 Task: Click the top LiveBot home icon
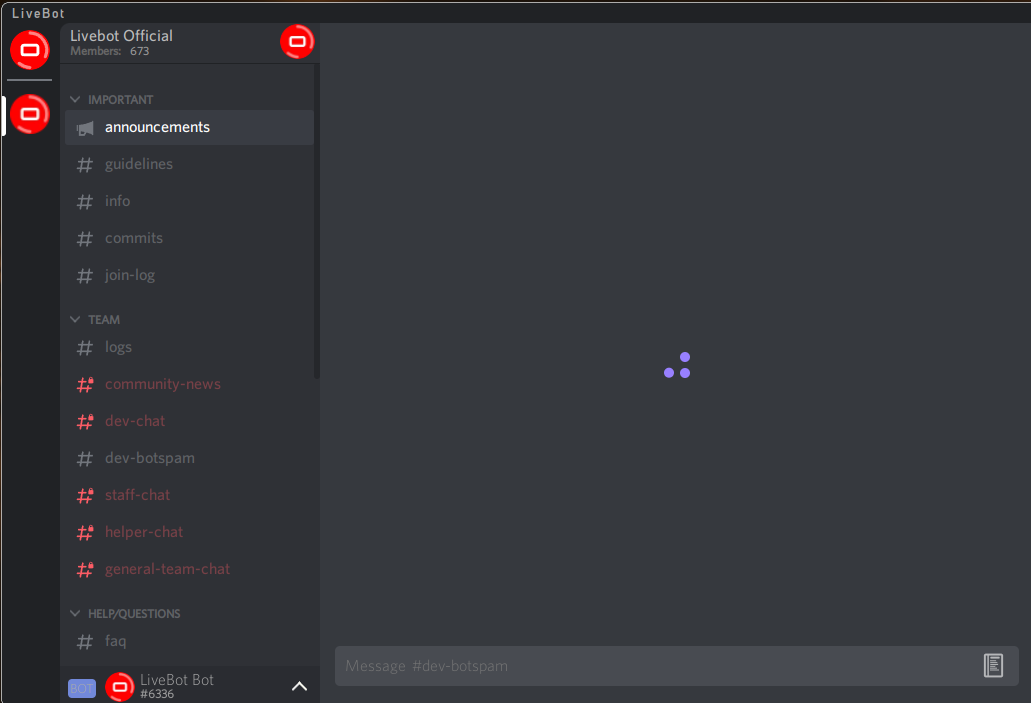(x=30, y=49)
